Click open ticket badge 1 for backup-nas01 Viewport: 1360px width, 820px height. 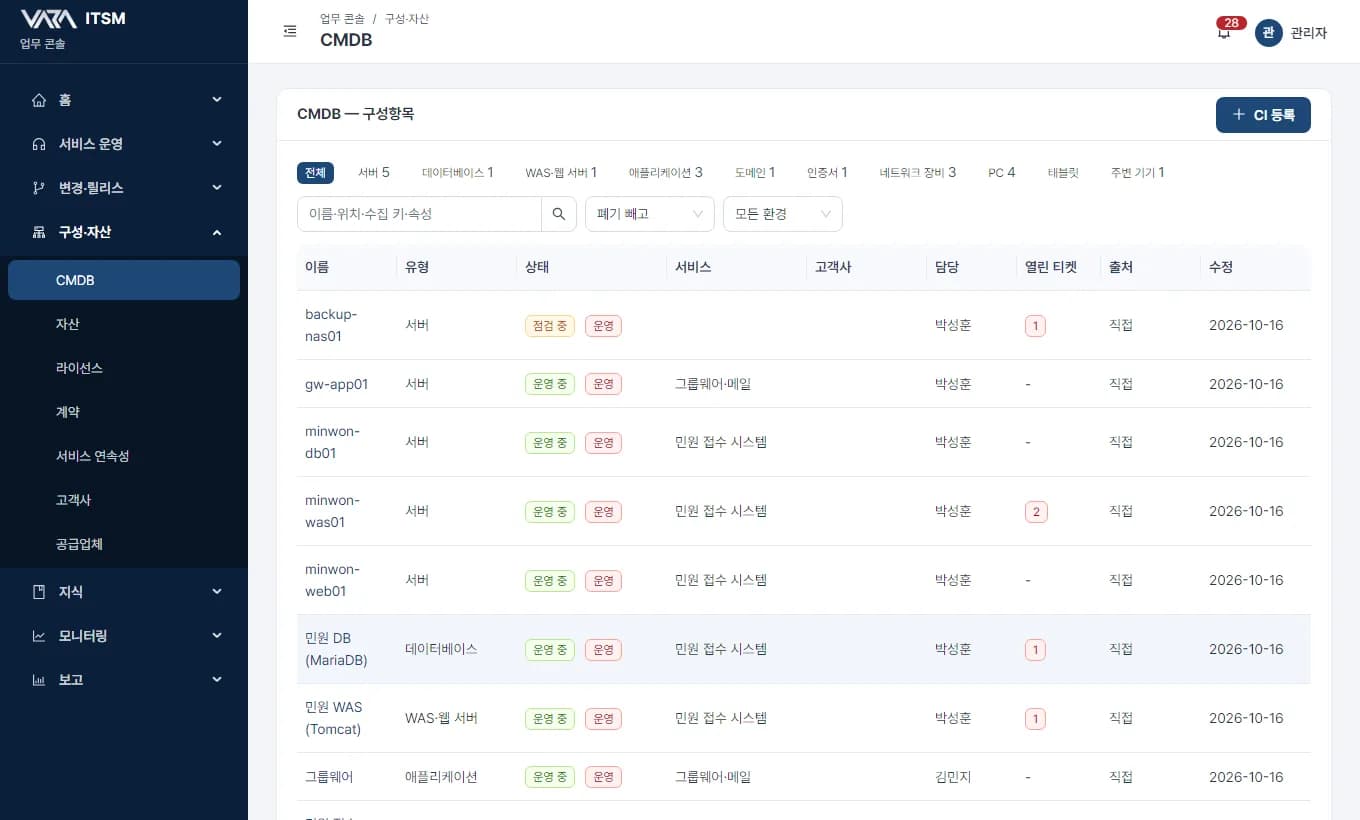[1036, 325]
